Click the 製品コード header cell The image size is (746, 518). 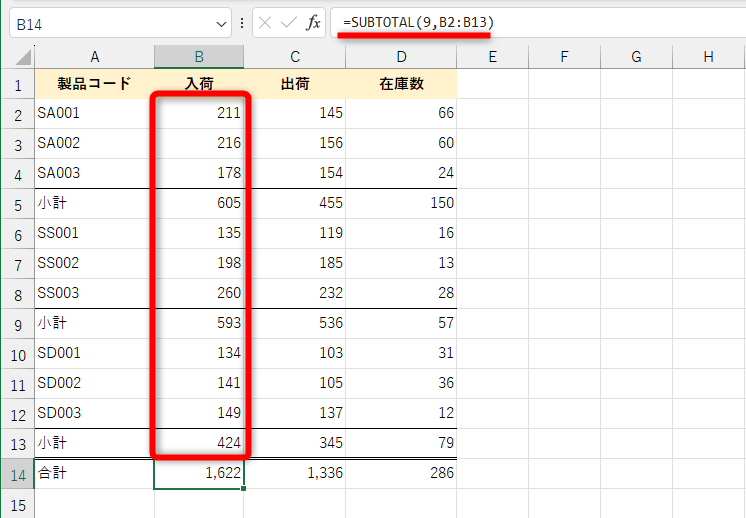coord(95,84)
